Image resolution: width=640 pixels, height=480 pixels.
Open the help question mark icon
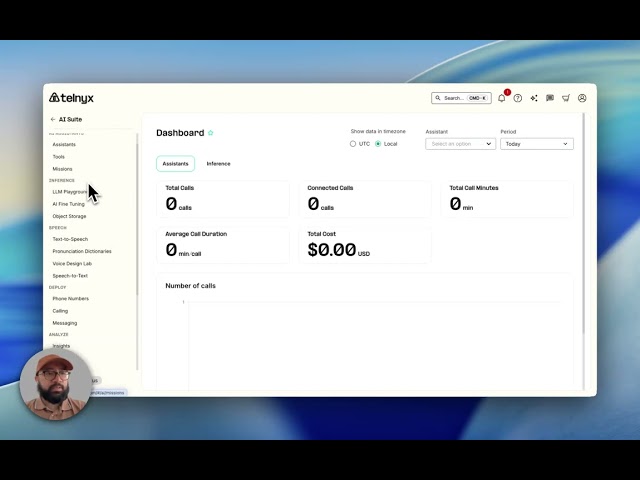(x=518, y=98)
